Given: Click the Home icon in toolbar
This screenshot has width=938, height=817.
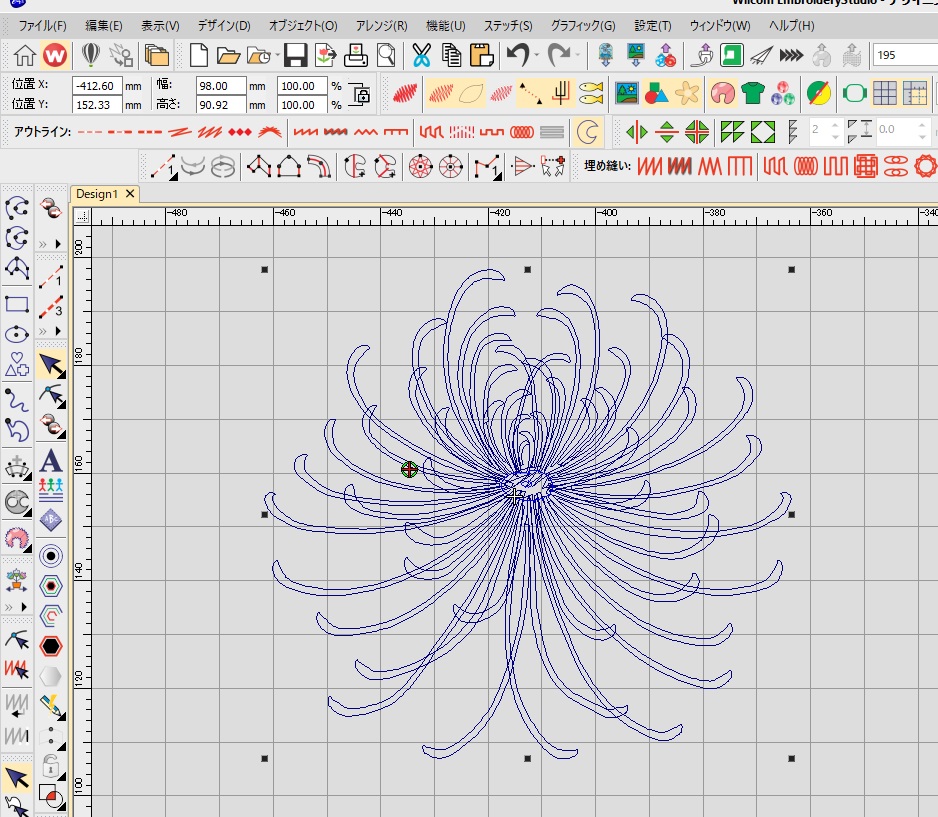Looking at the screenshot, I should [x=25, y=56].
